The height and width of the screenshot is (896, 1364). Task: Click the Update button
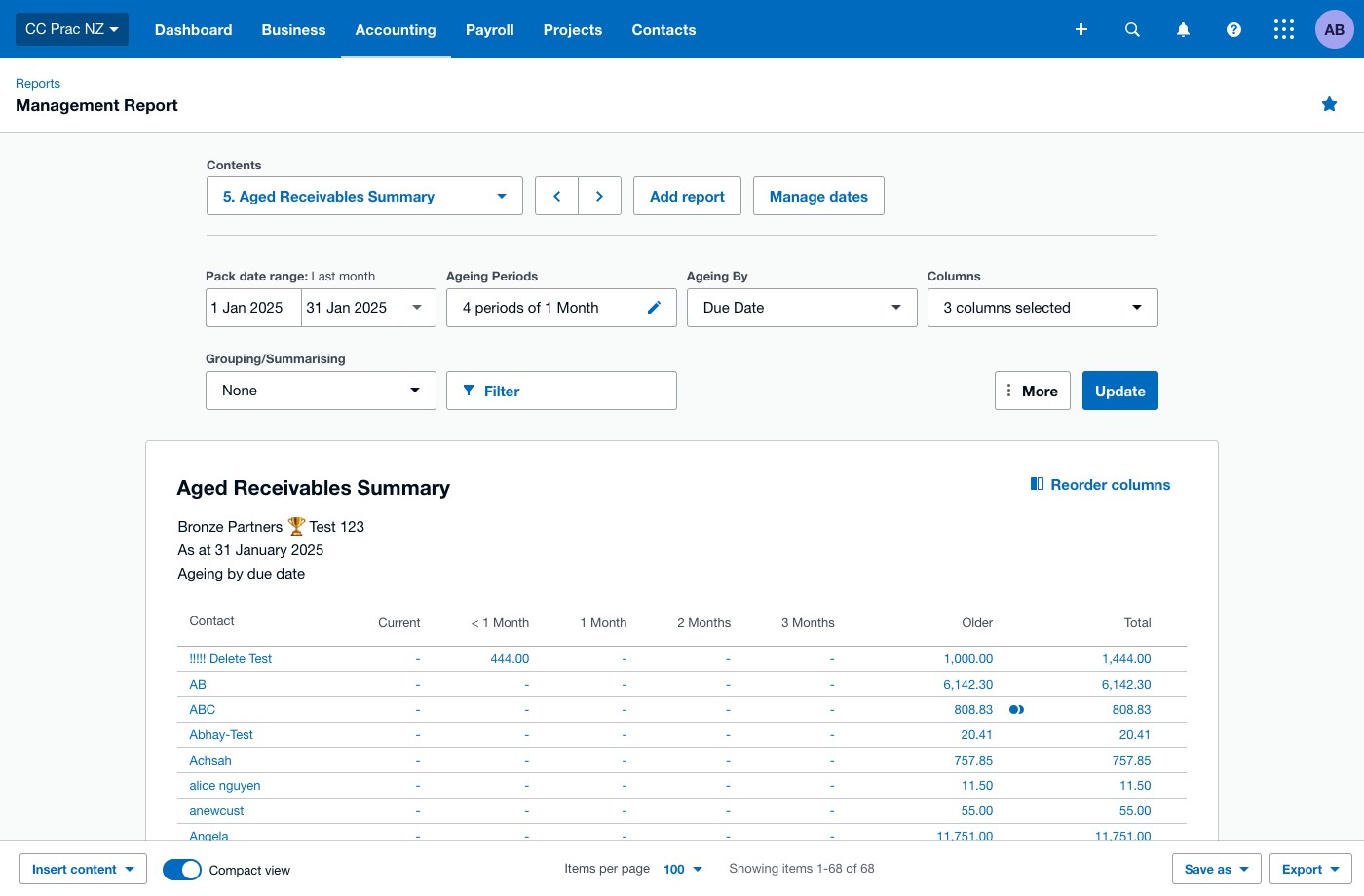pos(1119,391)
